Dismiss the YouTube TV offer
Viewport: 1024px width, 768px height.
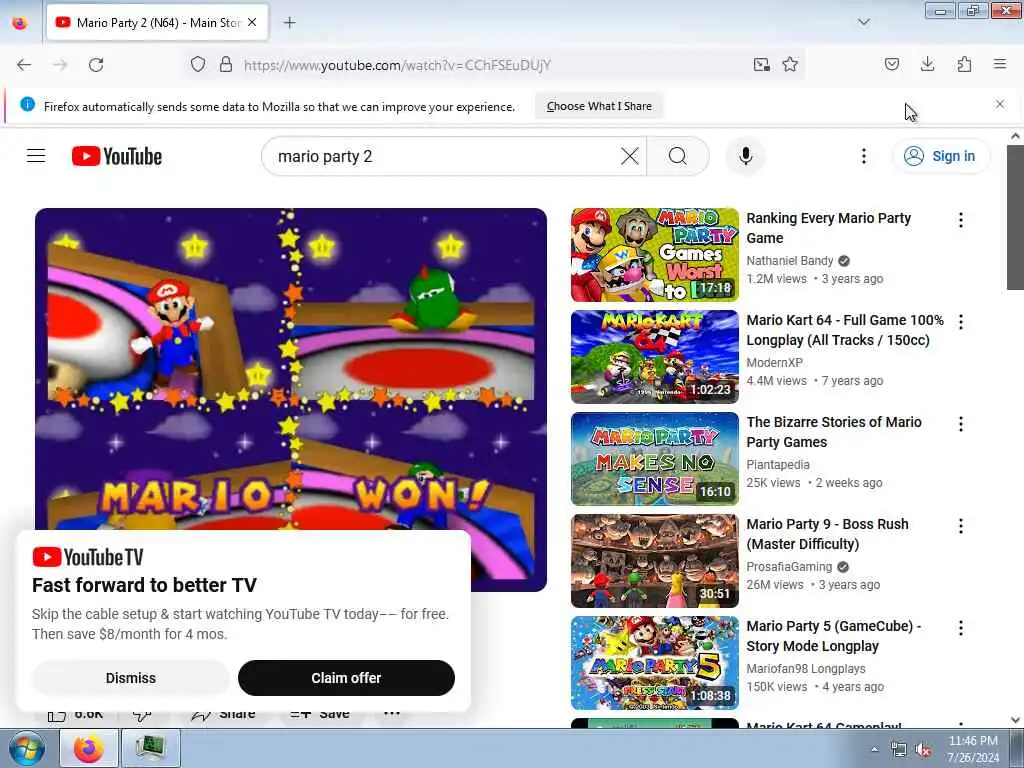click(131, 678)
